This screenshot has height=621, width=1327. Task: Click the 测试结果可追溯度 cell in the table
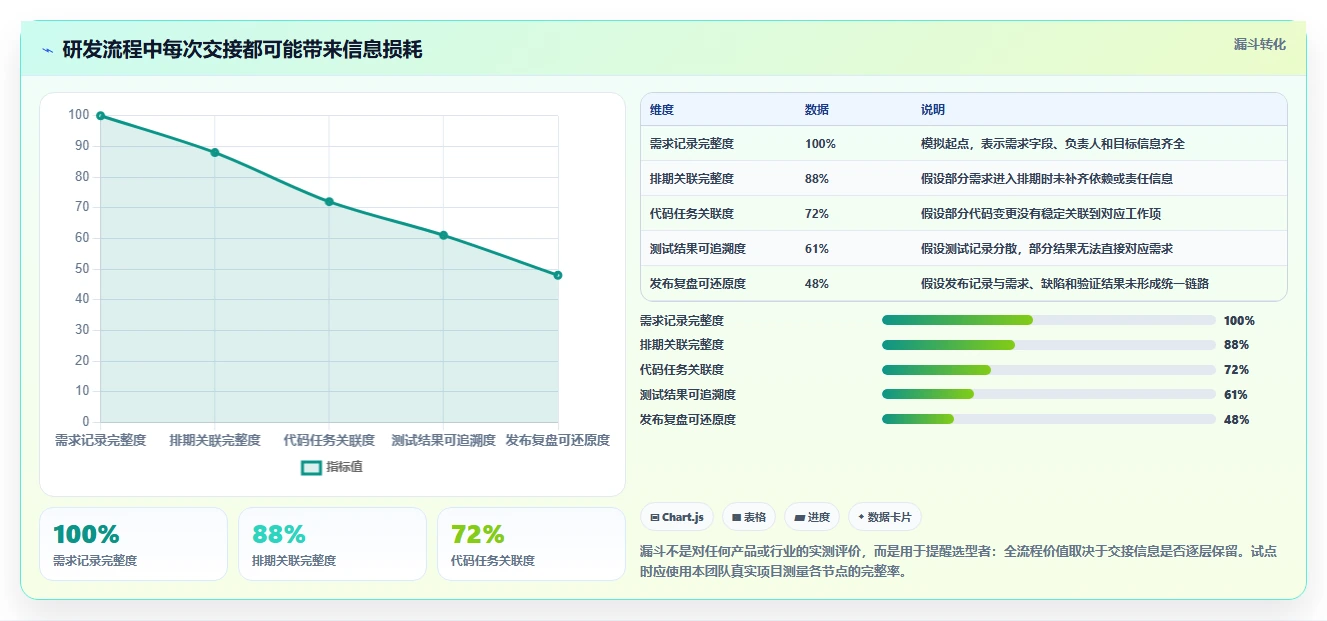(x=697, y=249)
